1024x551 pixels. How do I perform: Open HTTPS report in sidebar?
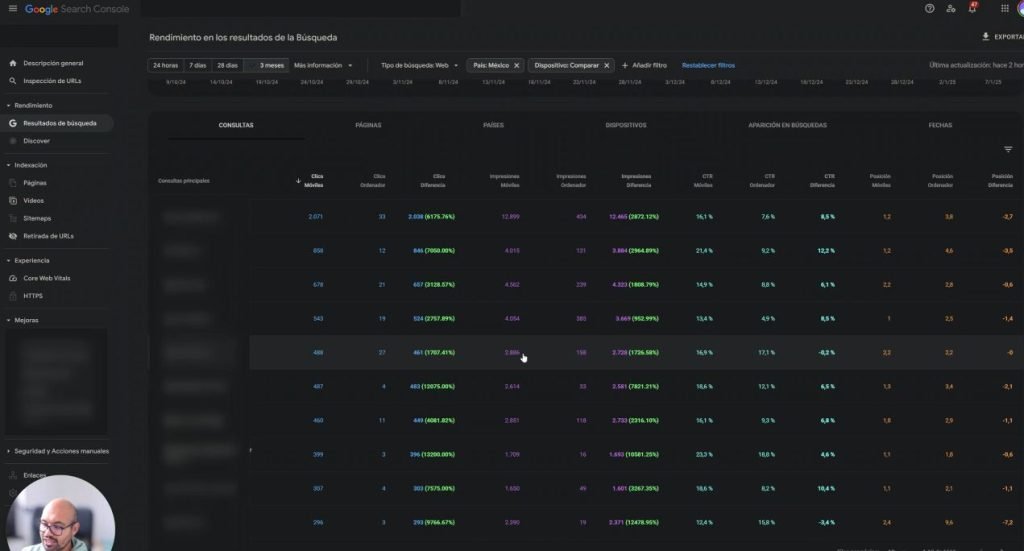tap(33, 296)
